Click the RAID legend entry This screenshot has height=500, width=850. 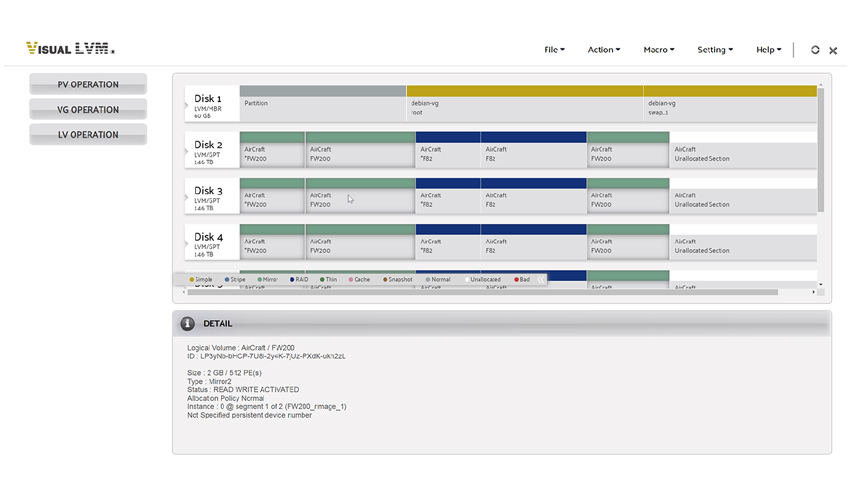(x=301, y=280)
